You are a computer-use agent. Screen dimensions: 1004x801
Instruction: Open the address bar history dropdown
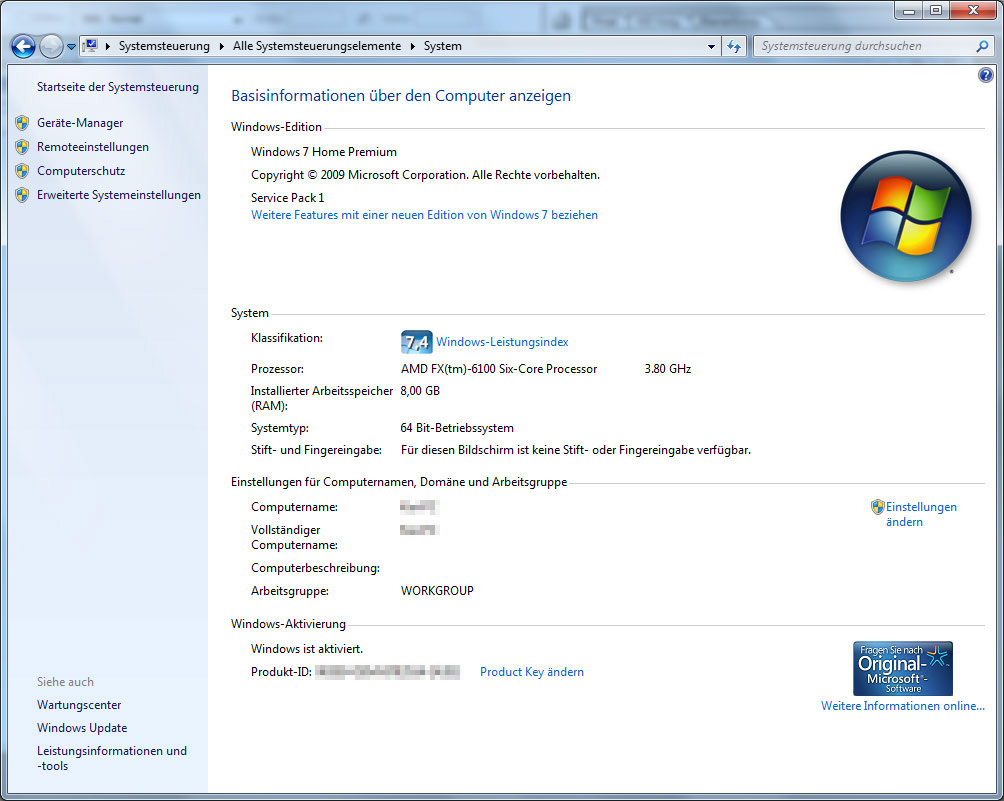click(x=711, y=47)
